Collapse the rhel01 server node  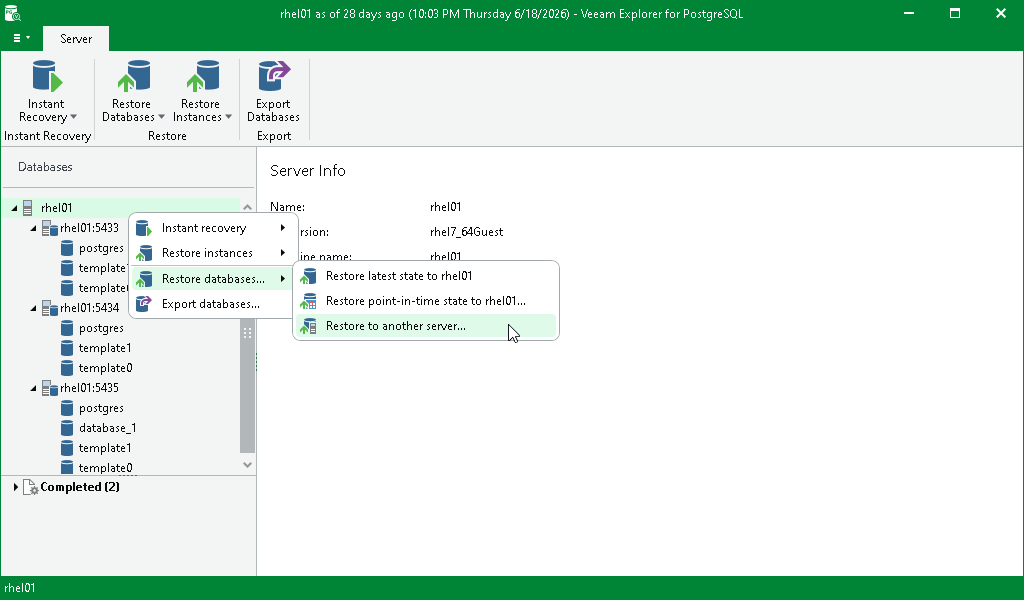(14, 208)
